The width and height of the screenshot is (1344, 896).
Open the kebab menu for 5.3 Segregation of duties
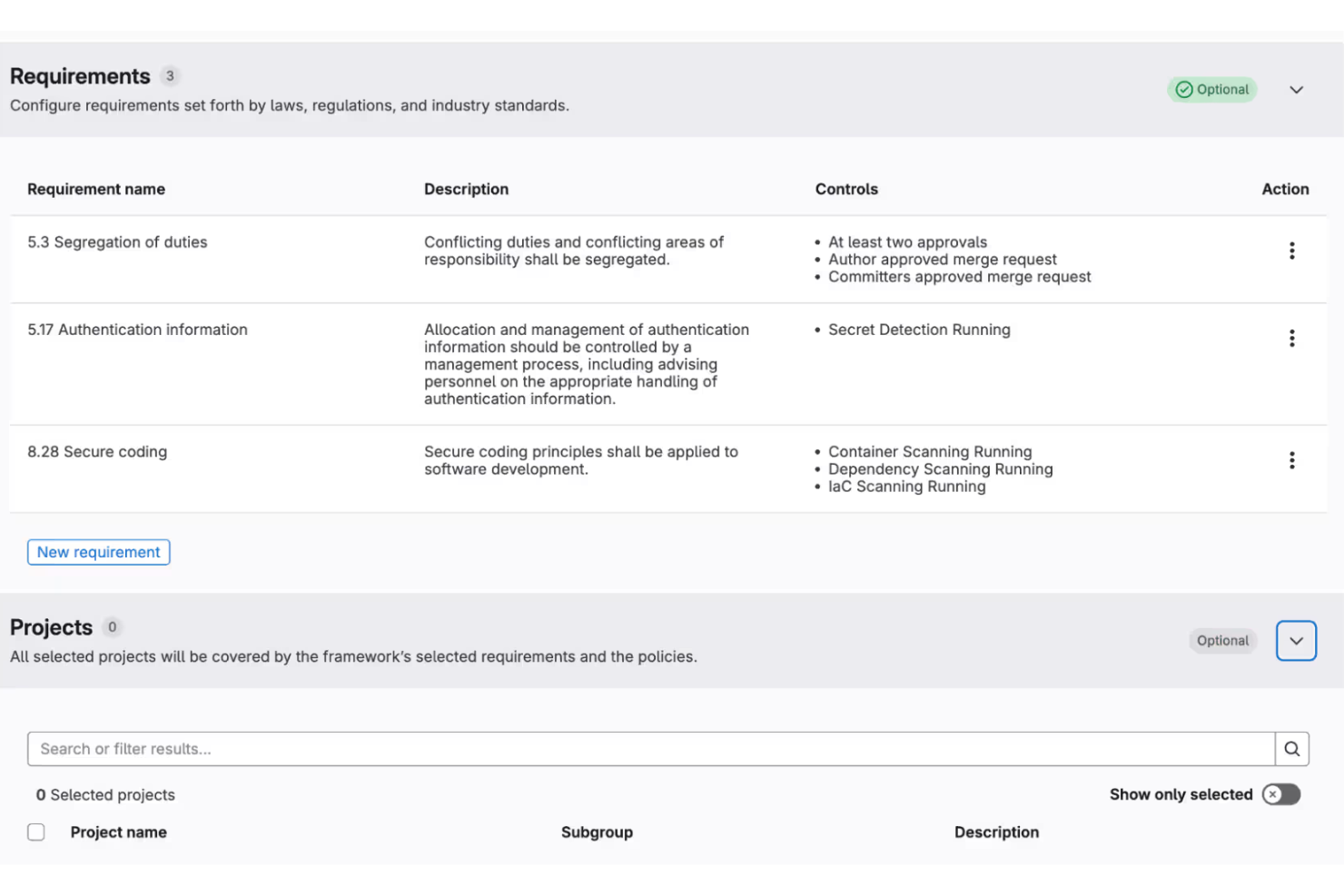[1291, 251]
